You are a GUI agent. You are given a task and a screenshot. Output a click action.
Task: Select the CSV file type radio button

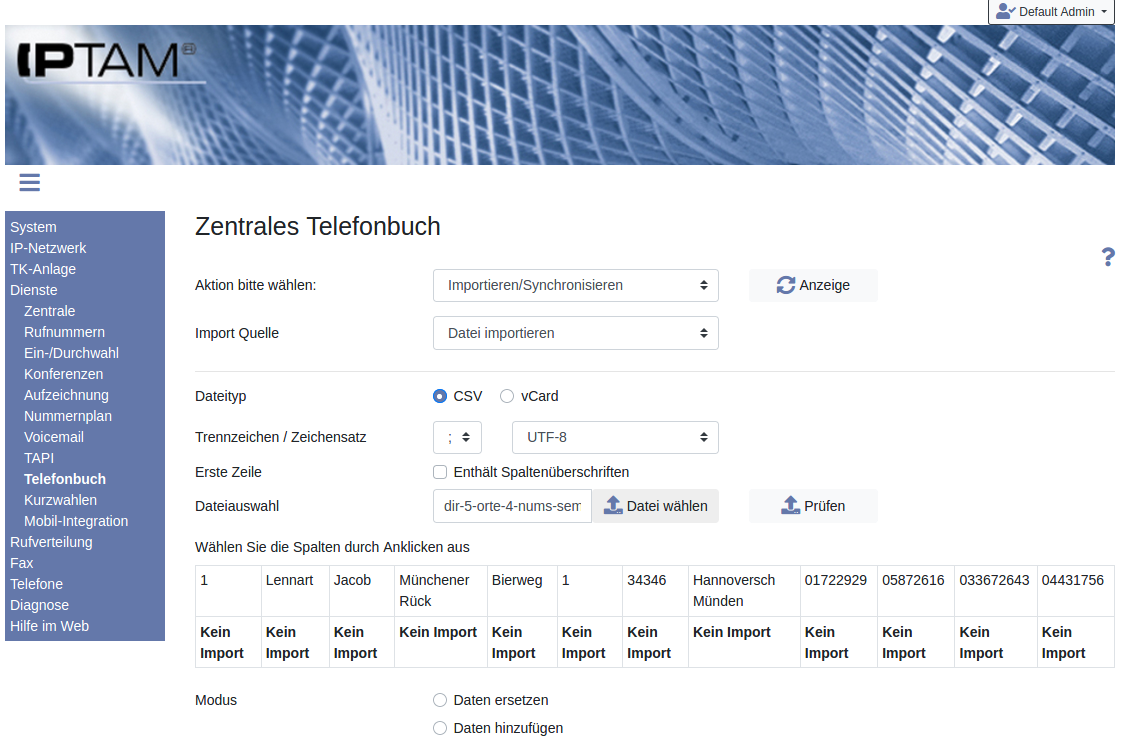coord(440,396)
